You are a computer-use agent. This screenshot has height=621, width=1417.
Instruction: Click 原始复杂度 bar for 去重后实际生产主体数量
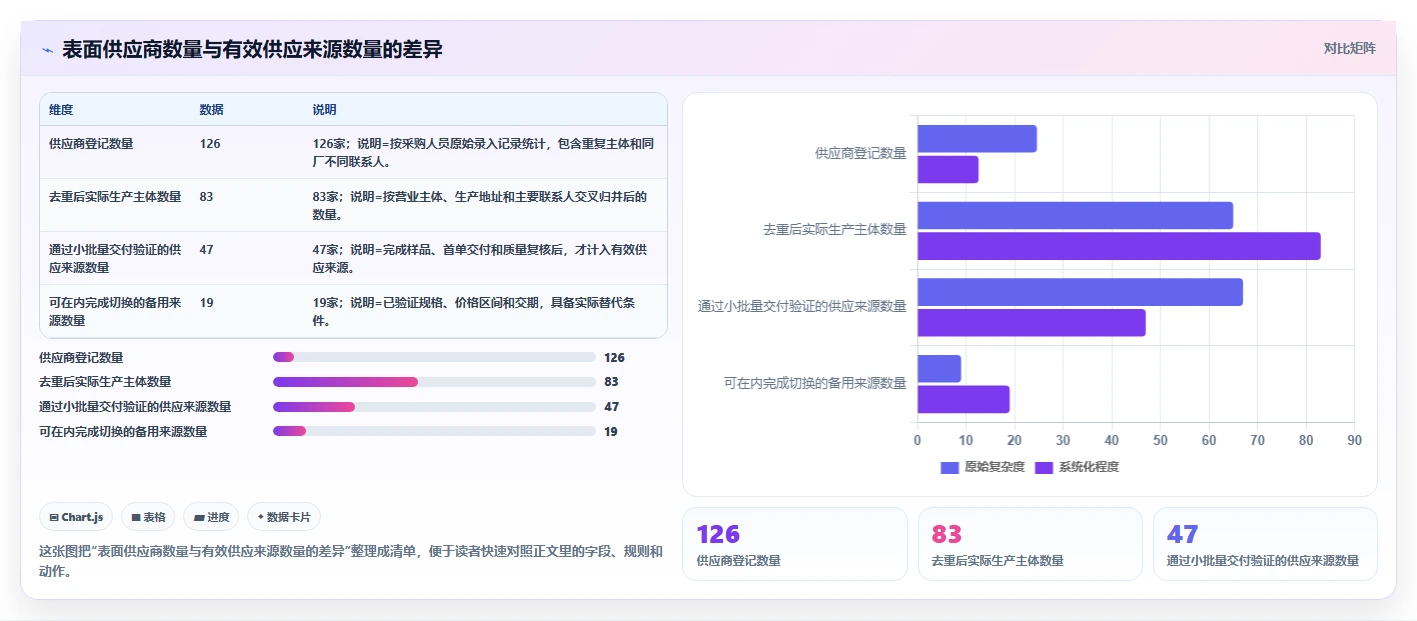click(x=1075, y=215)
